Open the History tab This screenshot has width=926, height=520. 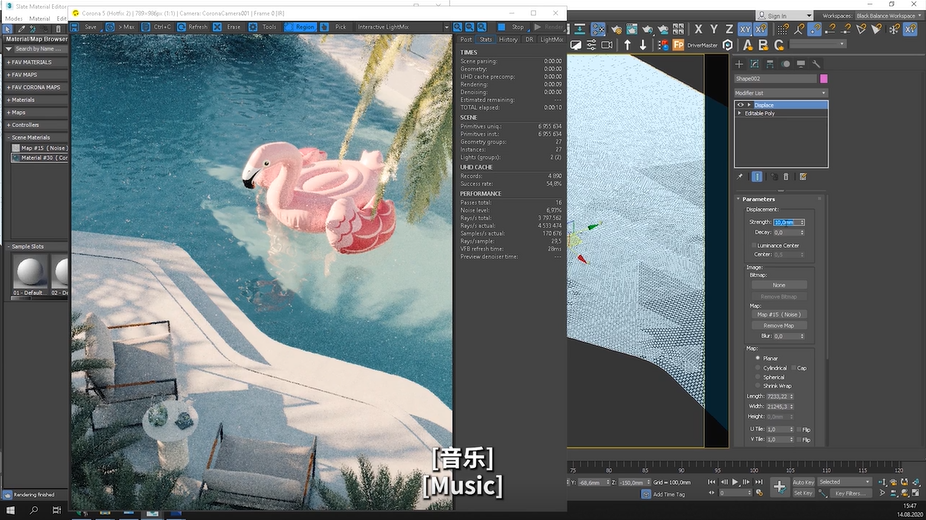point(508,40)
